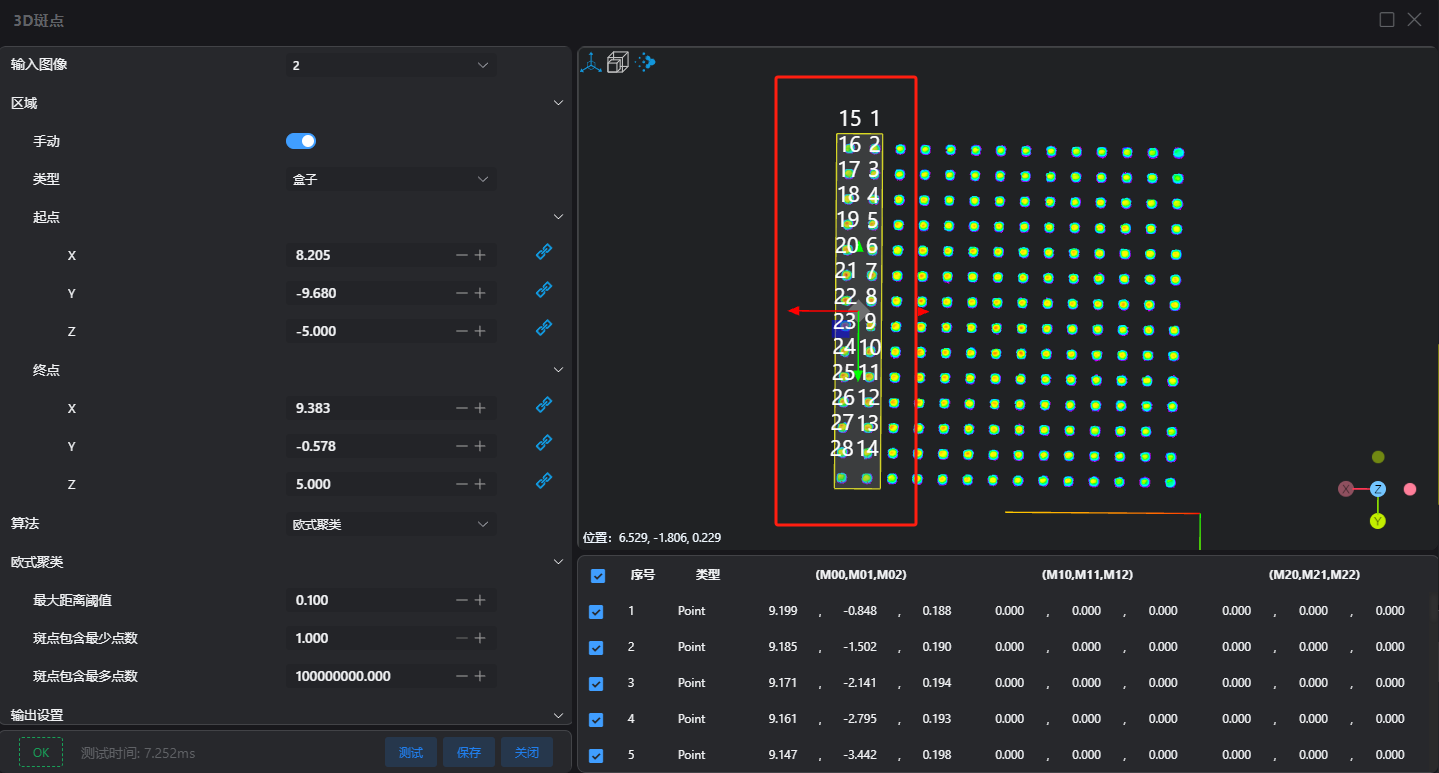Click the (M10,M11,M12) column header
1439x773 pixels.
(x=1087, y=575)
